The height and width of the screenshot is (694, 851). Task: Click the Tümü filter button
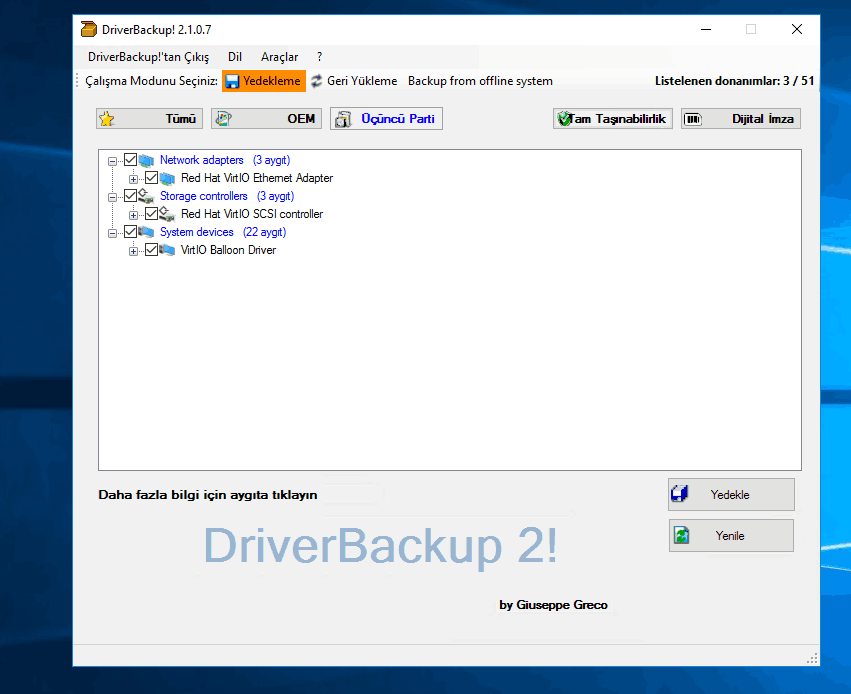click(x=149, y=119)
